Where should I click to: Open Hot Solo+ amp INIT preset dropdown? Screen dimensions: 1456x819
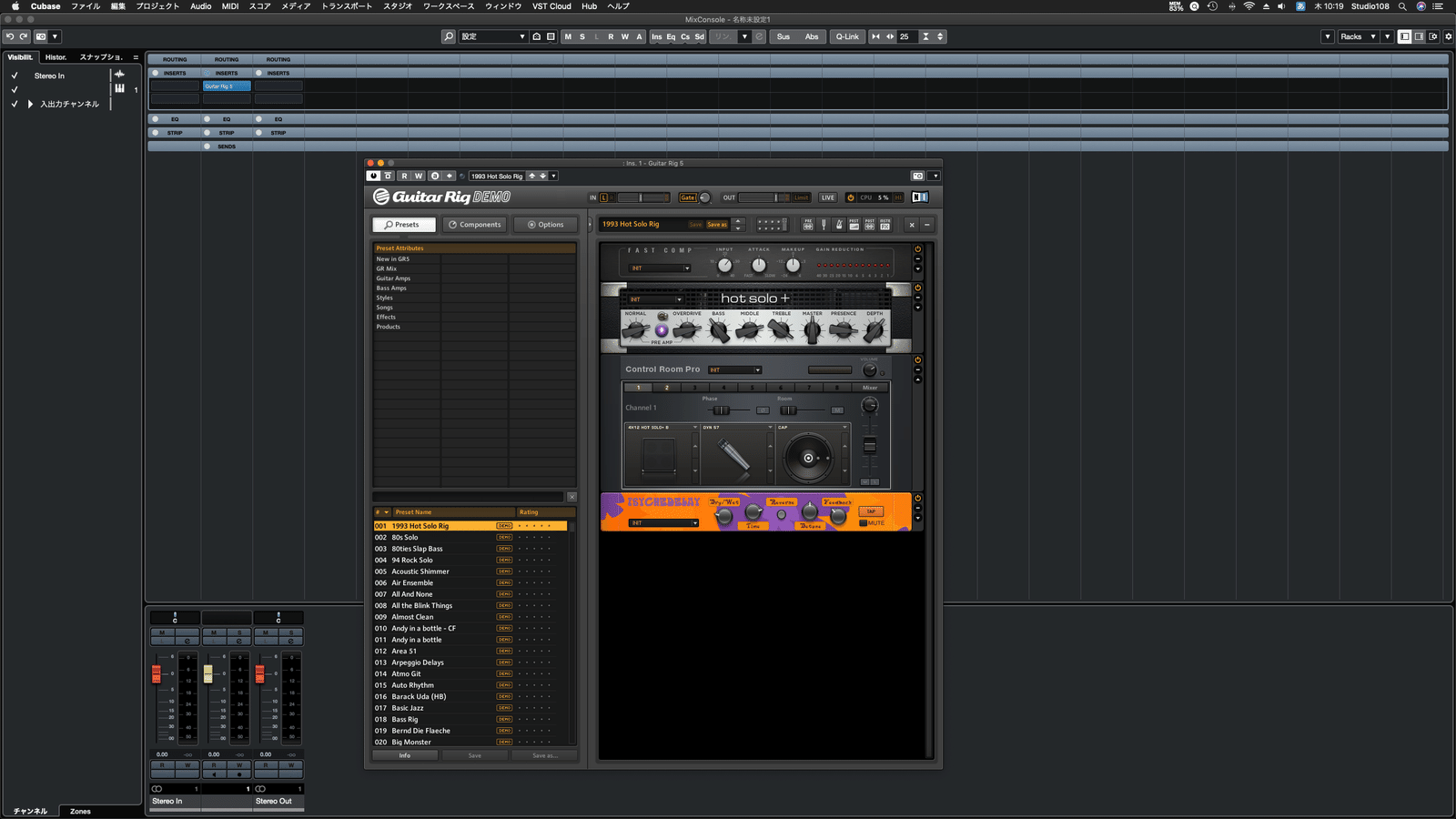coord(655,299)
